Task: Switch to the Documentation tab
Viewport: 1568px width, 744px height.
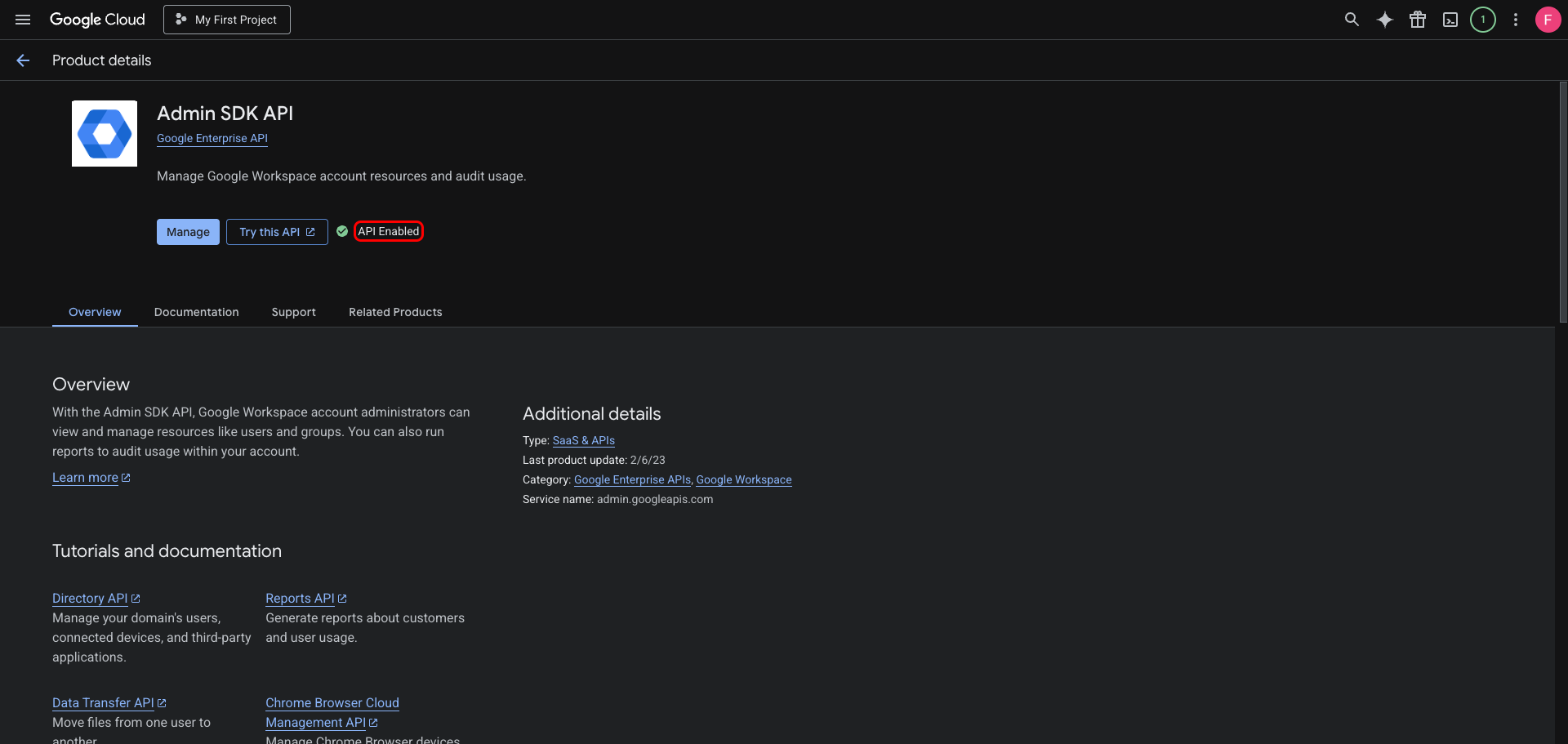Action: 197,312
